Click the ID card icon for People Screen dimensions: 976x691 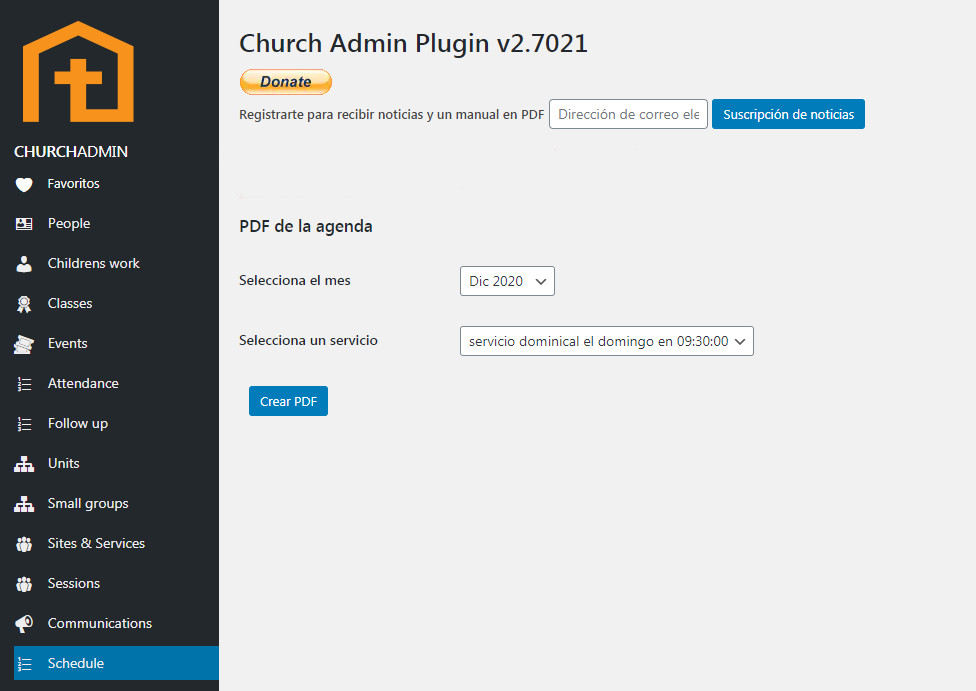tap(25, 224)
